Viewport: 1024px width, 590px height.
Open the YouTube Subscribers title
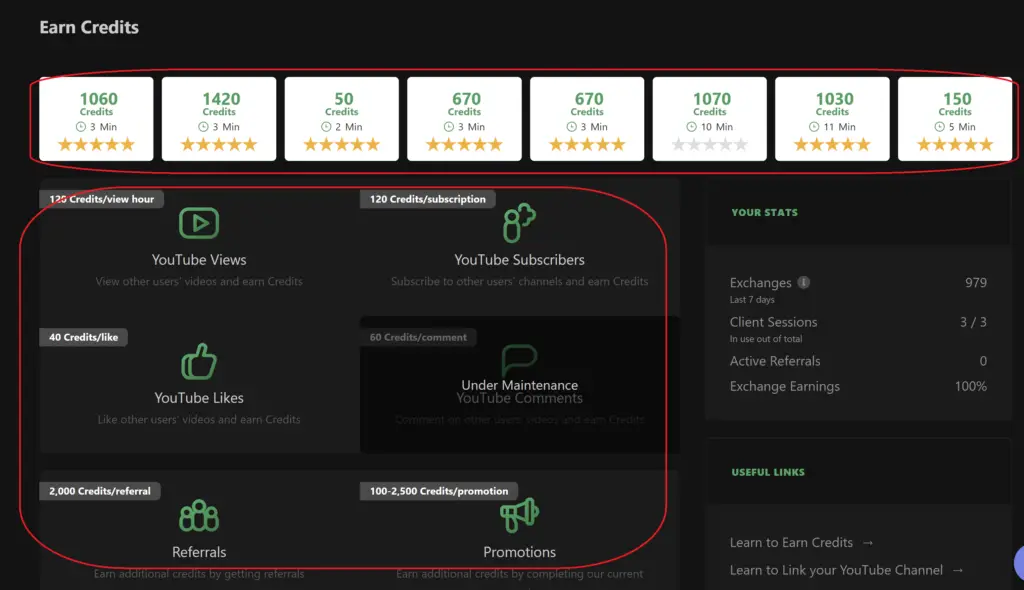coord(519,260)
